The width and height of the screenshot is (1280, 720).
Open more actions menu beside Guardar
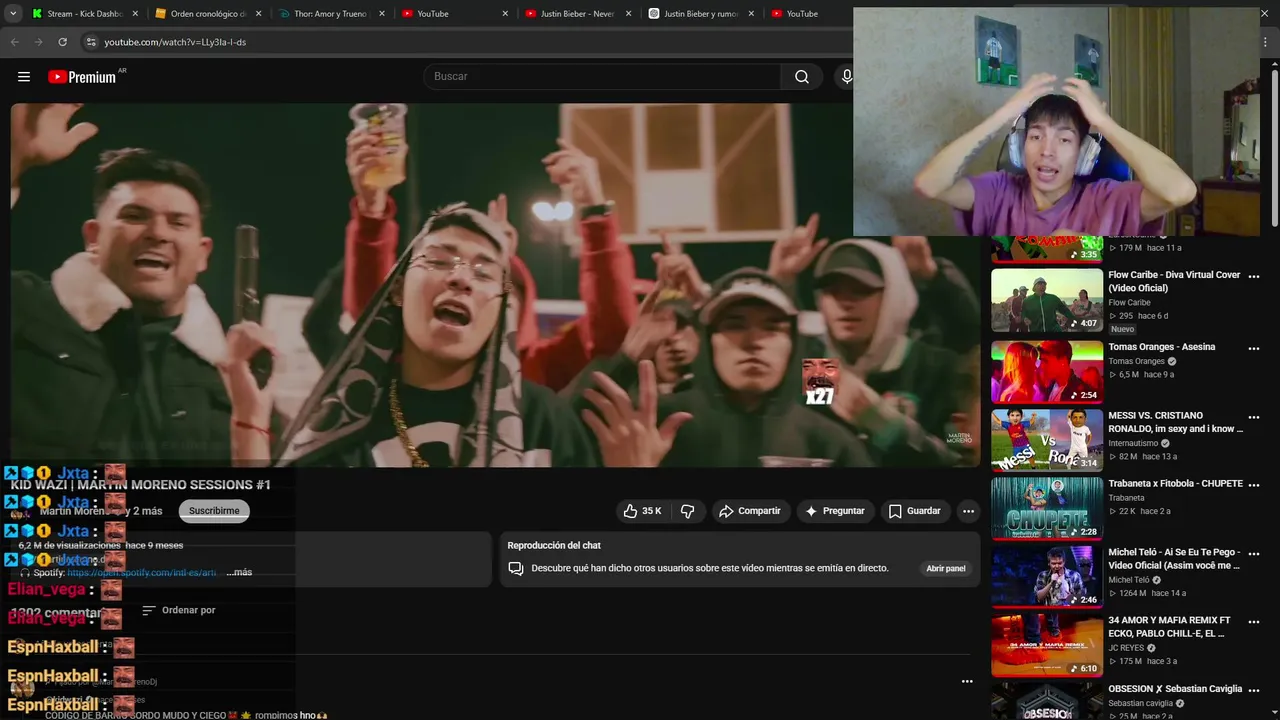[968, 511]
